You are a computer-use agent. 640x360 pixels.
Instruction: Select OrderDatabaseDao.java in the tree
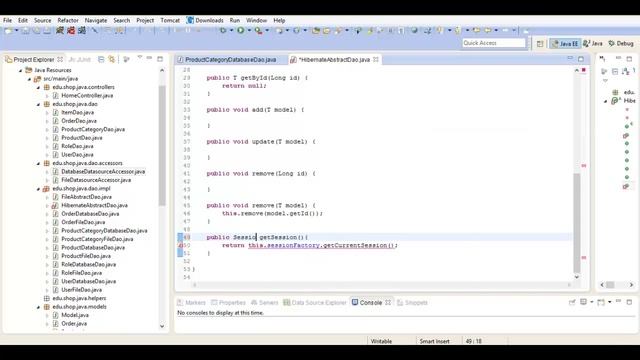tap(90, 214)
